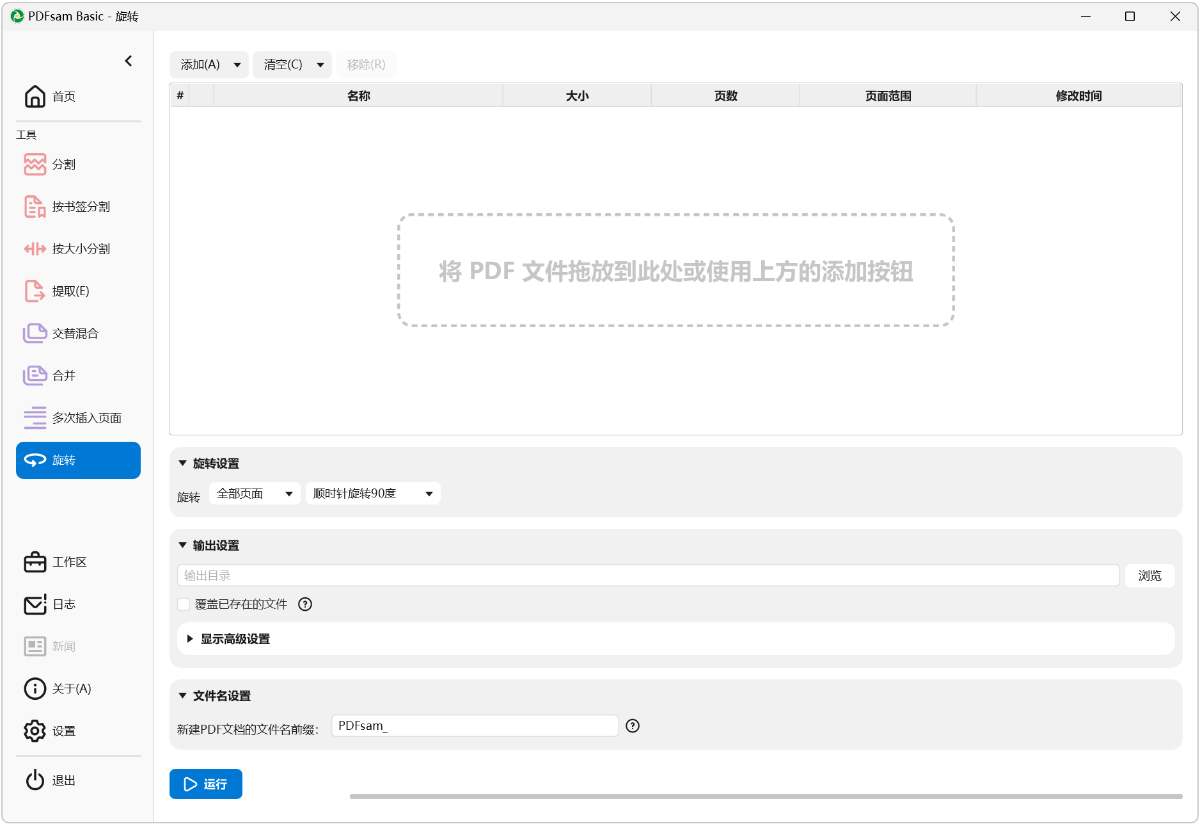Open 按书签分割 split by bookmarks tool
The width and height of the screenshot is (1200, 824).
point(78,207)
